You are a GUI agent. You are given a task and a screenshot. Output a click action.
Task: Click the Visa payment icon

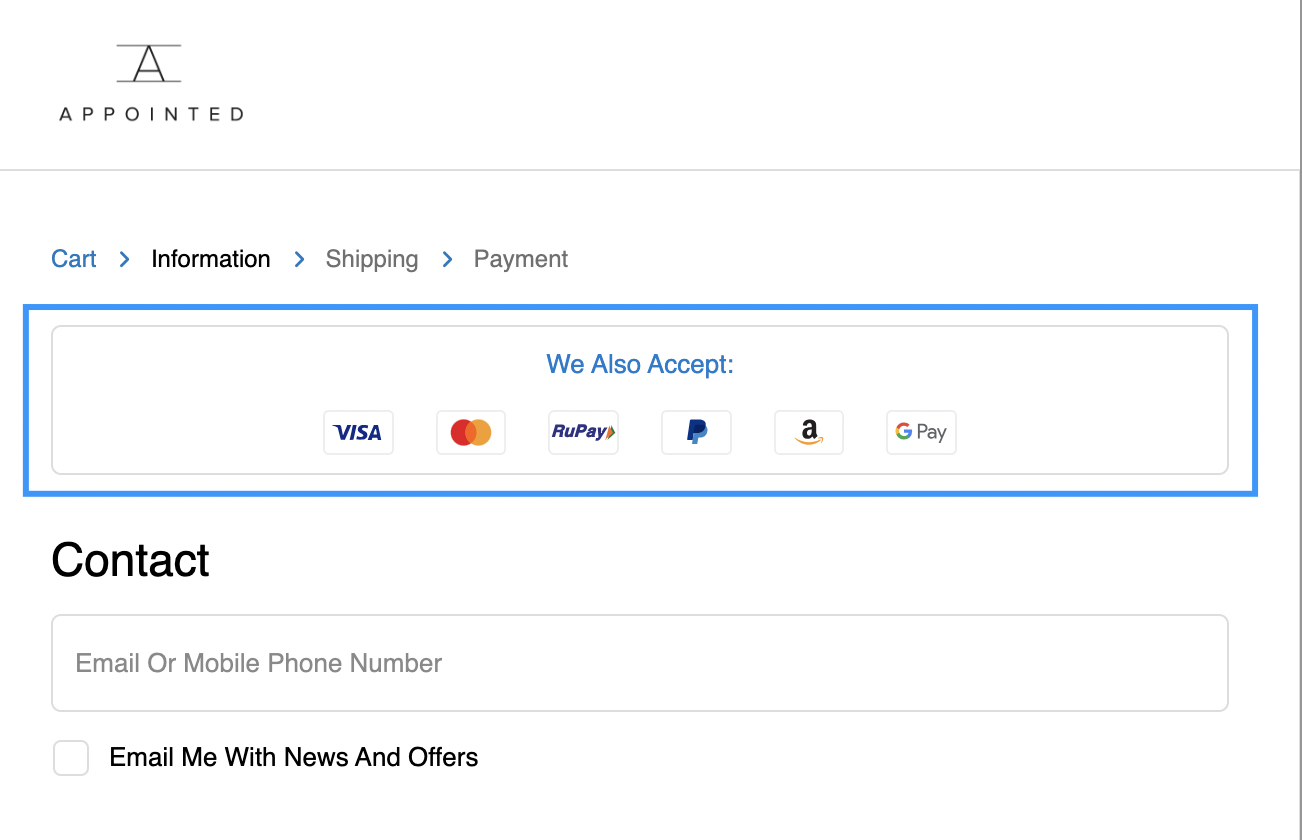click(358, 432)
